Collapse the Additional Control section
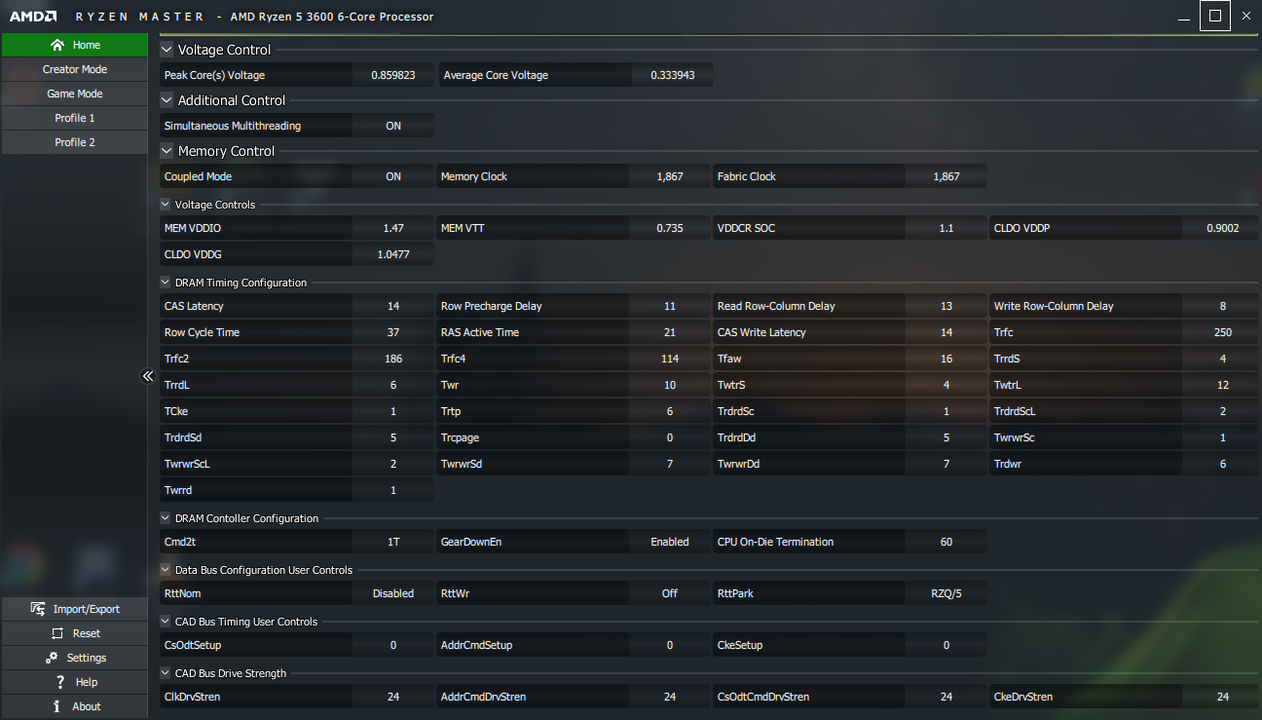The width and height of the screenshot is (1262, 720). (167, 100)
